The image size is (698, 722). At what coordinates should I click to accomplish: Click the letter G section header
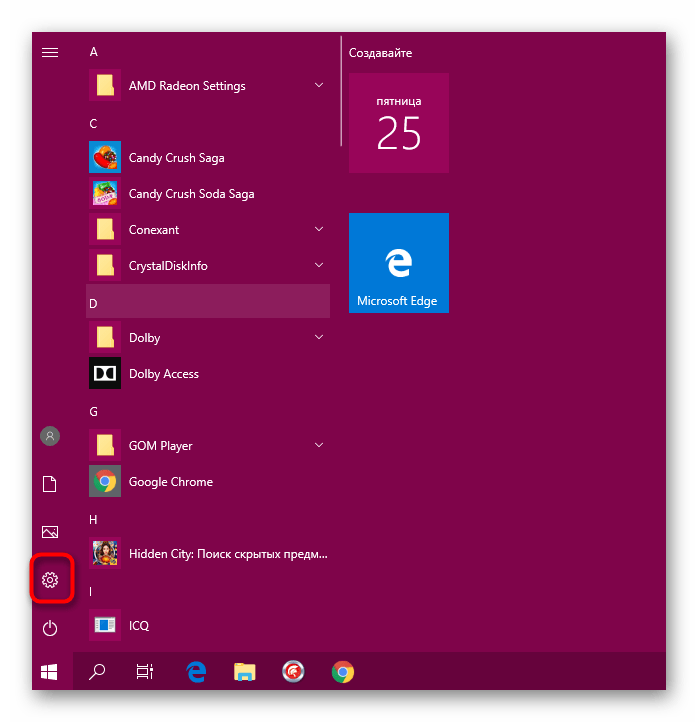(x=93, y=412)
